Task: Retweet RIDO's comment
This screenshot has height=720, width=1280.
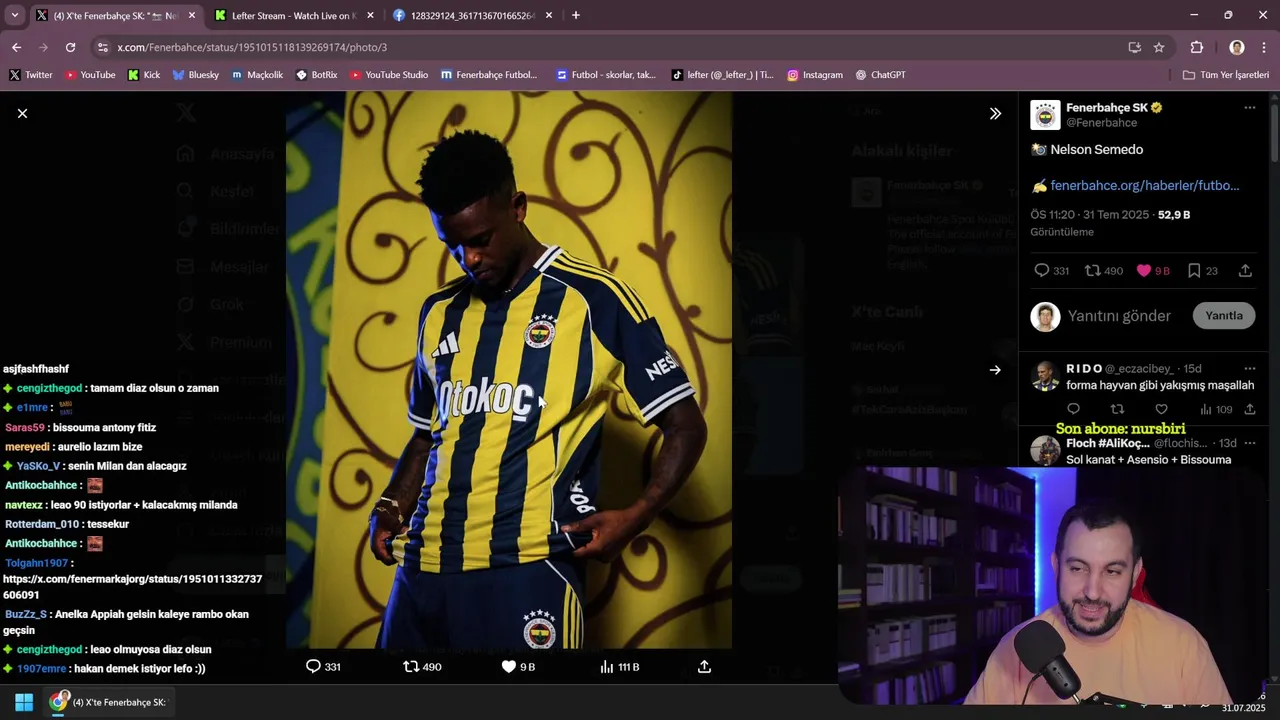Action: click(x=1117, y=409)
